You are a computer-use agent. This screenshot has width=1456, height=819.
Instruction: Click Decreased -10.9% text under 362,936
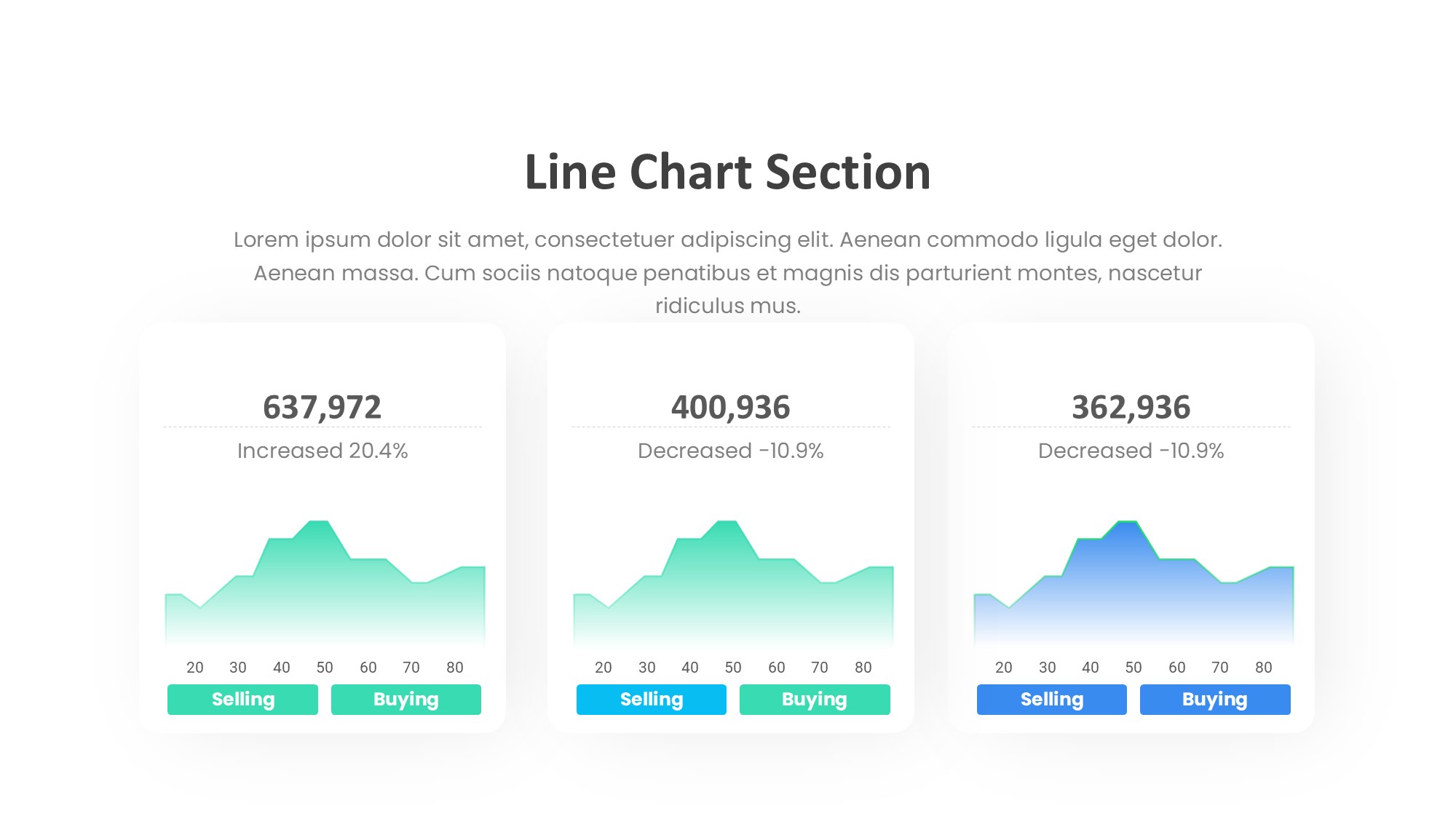click(x=1131, y=451)
